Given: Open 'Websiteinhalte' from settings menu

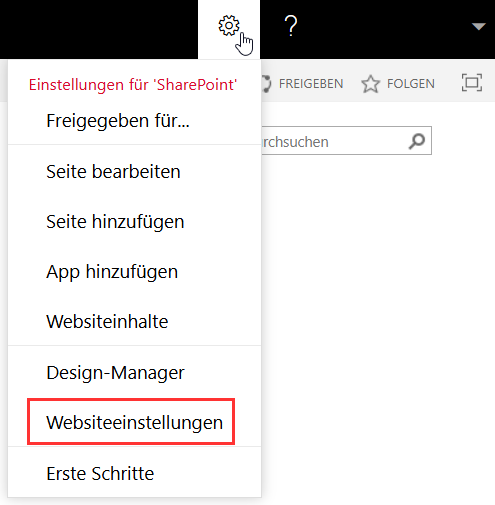Looking at the screenshot, I should 135,322.
